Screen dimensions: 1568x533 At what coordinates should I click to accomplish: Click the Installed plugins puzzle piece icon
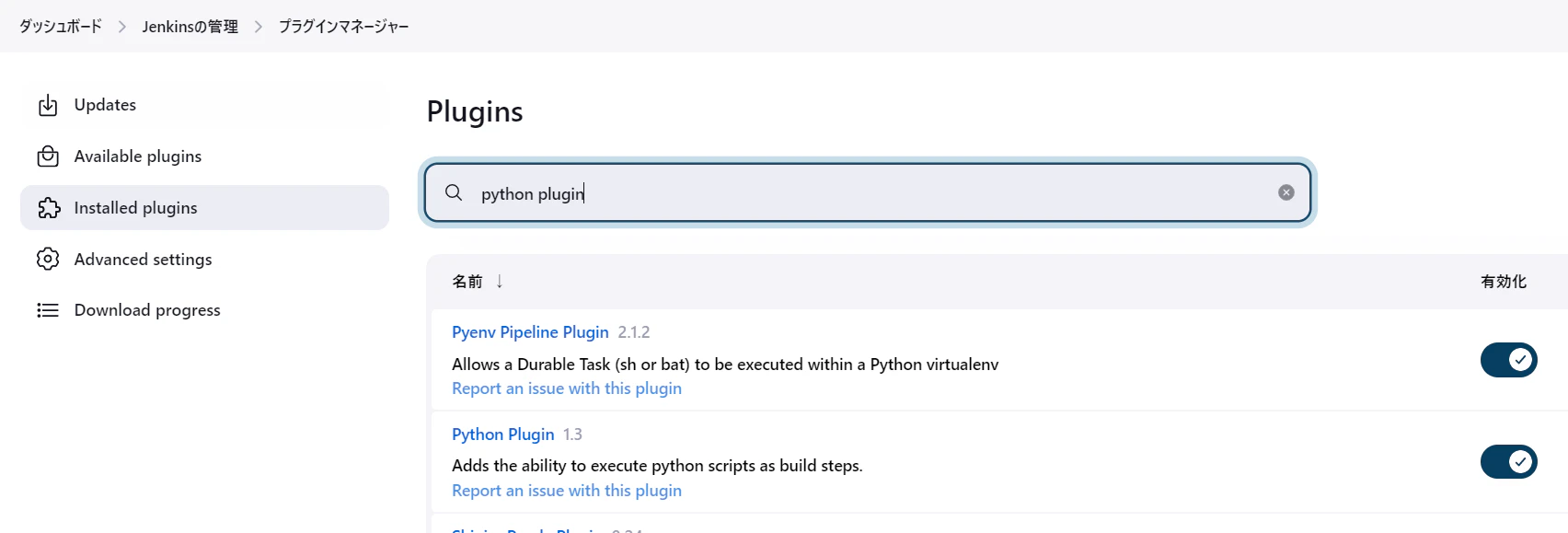[x=49, y=208]
